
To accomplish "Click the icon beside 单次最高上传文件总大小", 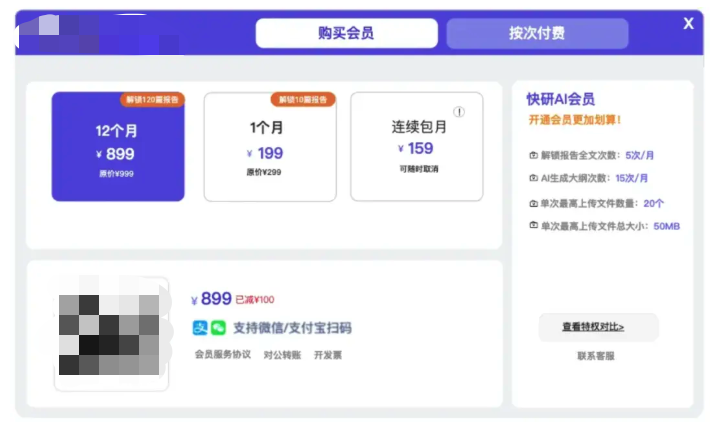I will [533, 225].
